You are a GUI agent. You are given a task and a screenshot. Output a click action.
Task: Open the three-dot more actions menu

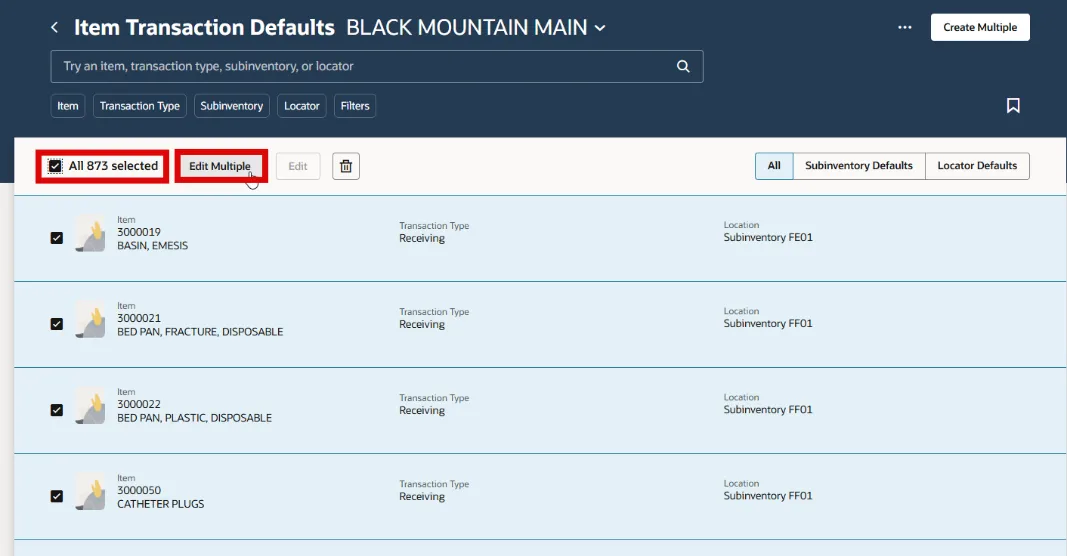[905, 28]
